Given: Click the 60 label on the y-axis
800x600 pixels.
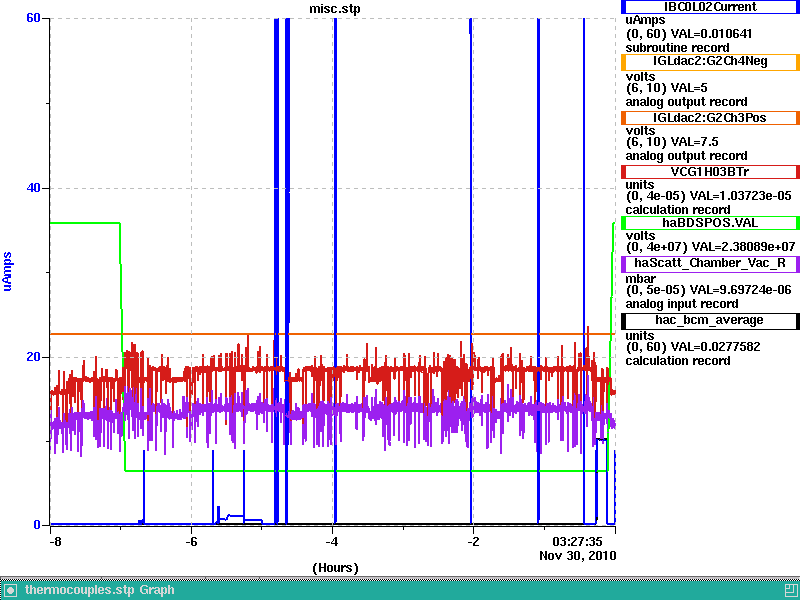Looking at the screenshot, I should click(x=33, y=18).
